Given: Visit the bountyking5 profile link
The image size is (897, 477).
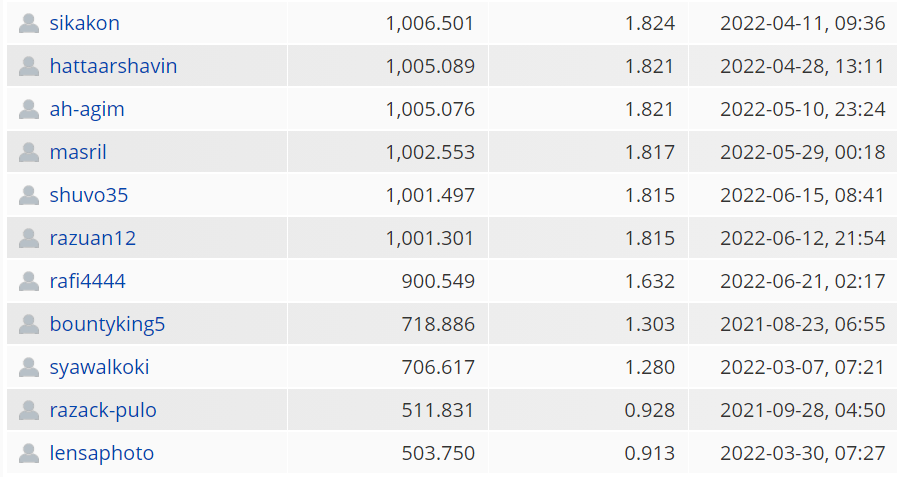Looking at the screenshot, I should tap(108, 324).
